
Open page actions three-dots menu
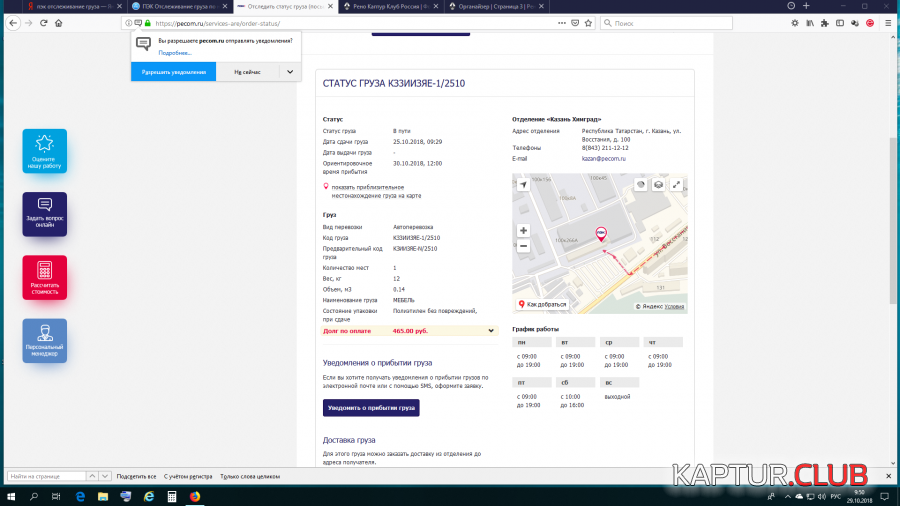pyautogui.click(x=562, y=23)
